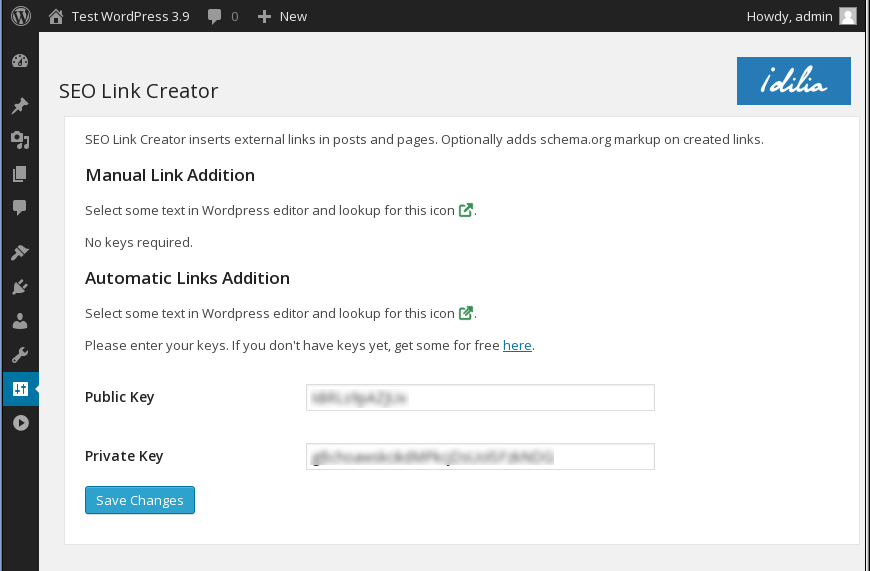Click the Manual Link Addition heading

point(170,175)
